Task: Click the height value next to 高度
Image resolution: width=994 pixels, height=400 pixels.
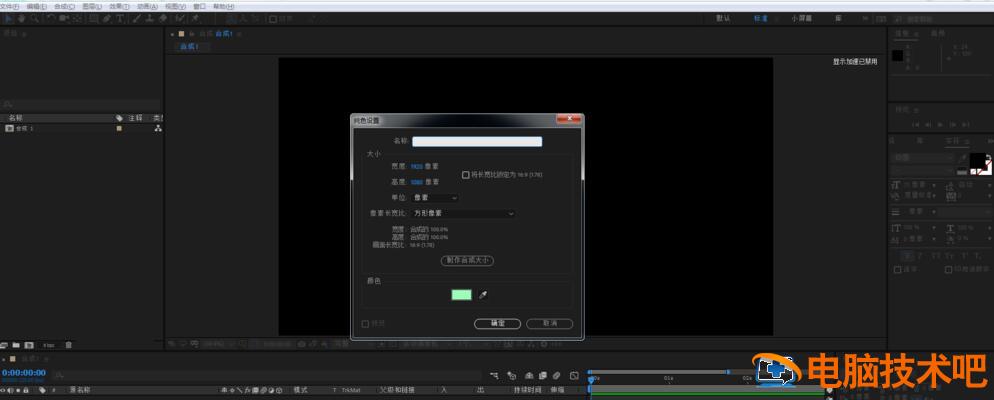Action: point(416,182)
